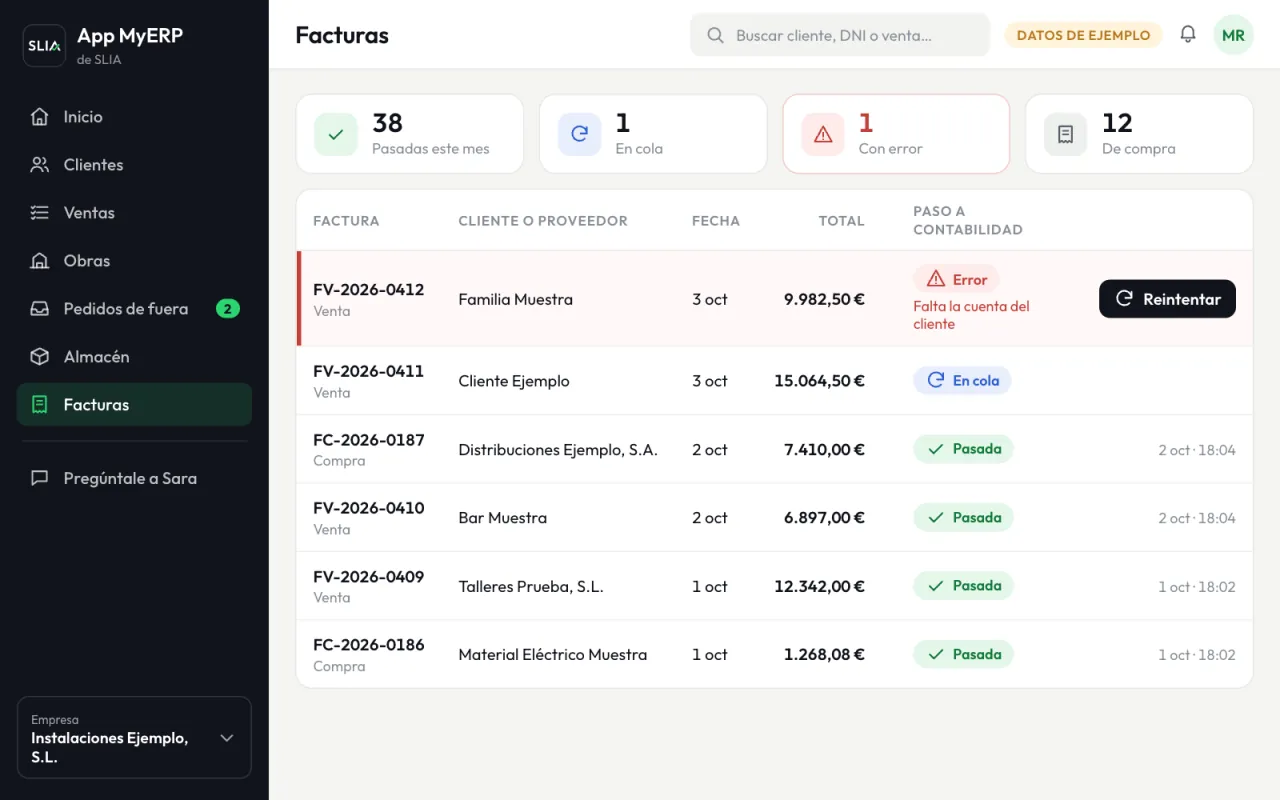Select invoice FC-2026-0186
Image resolution: width=1280 pixels, height=800 pixels.
click(368, 645)
